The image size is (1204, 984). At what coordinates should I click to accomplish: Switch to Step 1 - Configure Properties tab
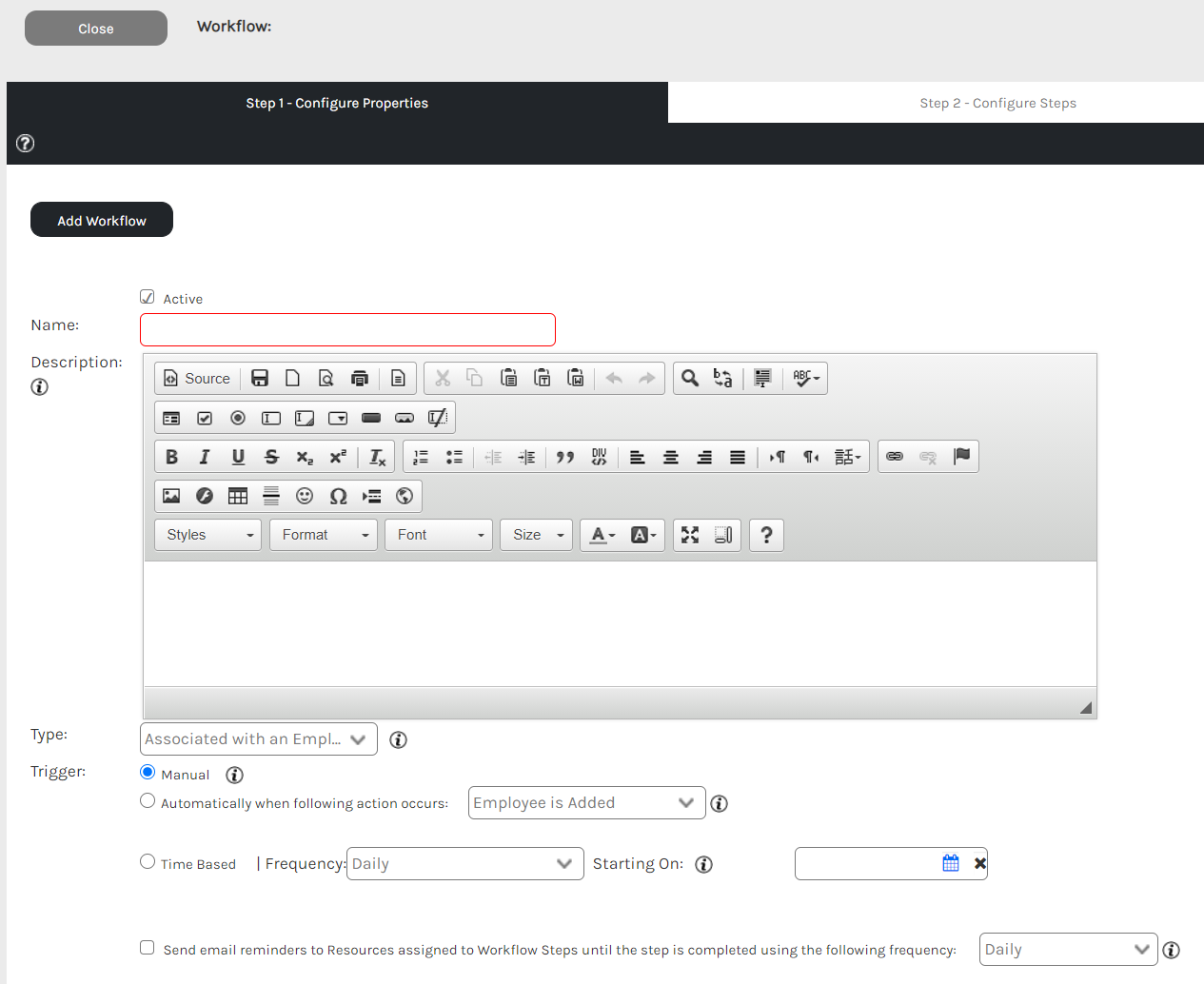[x=337, y=103]
